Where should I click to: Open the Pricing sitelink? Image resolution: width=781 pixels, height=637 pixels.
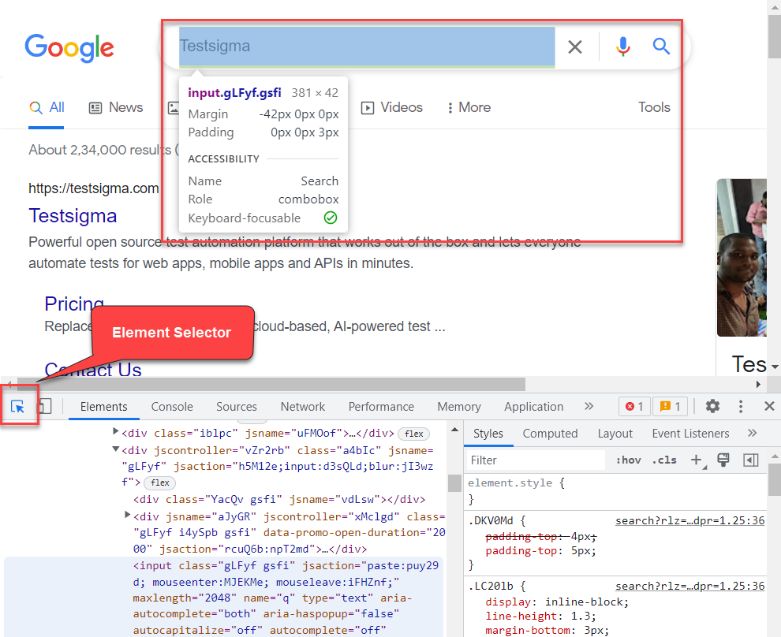tap(74, 304)
